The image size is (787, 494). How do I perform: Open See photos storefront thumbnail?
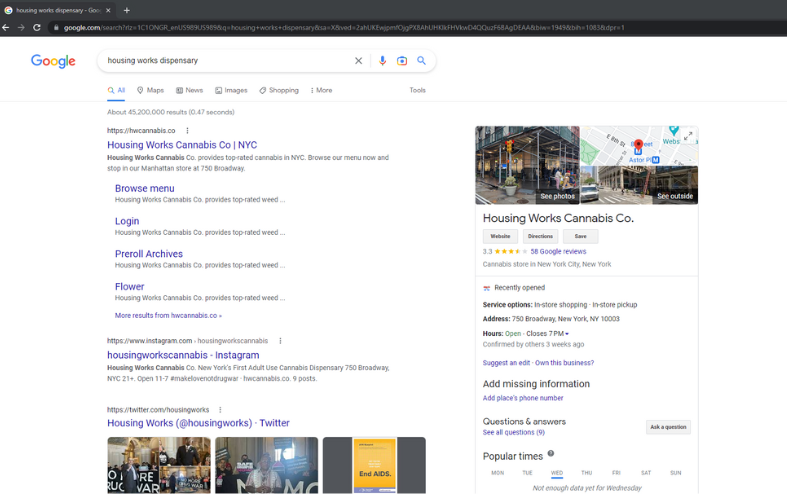click(x=528, y=165)
